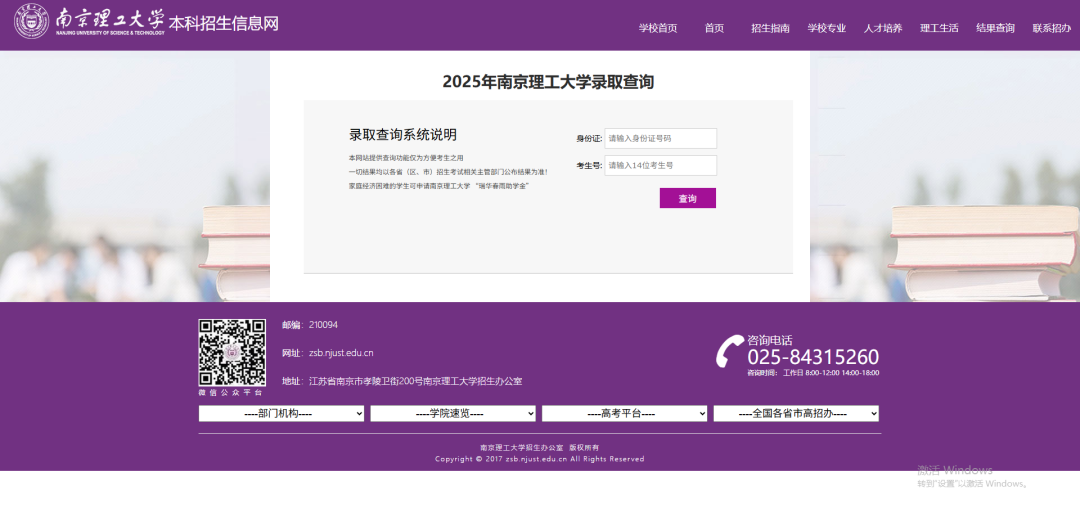Click 理工生活 in the navigation bar

[x=939, y=28]
